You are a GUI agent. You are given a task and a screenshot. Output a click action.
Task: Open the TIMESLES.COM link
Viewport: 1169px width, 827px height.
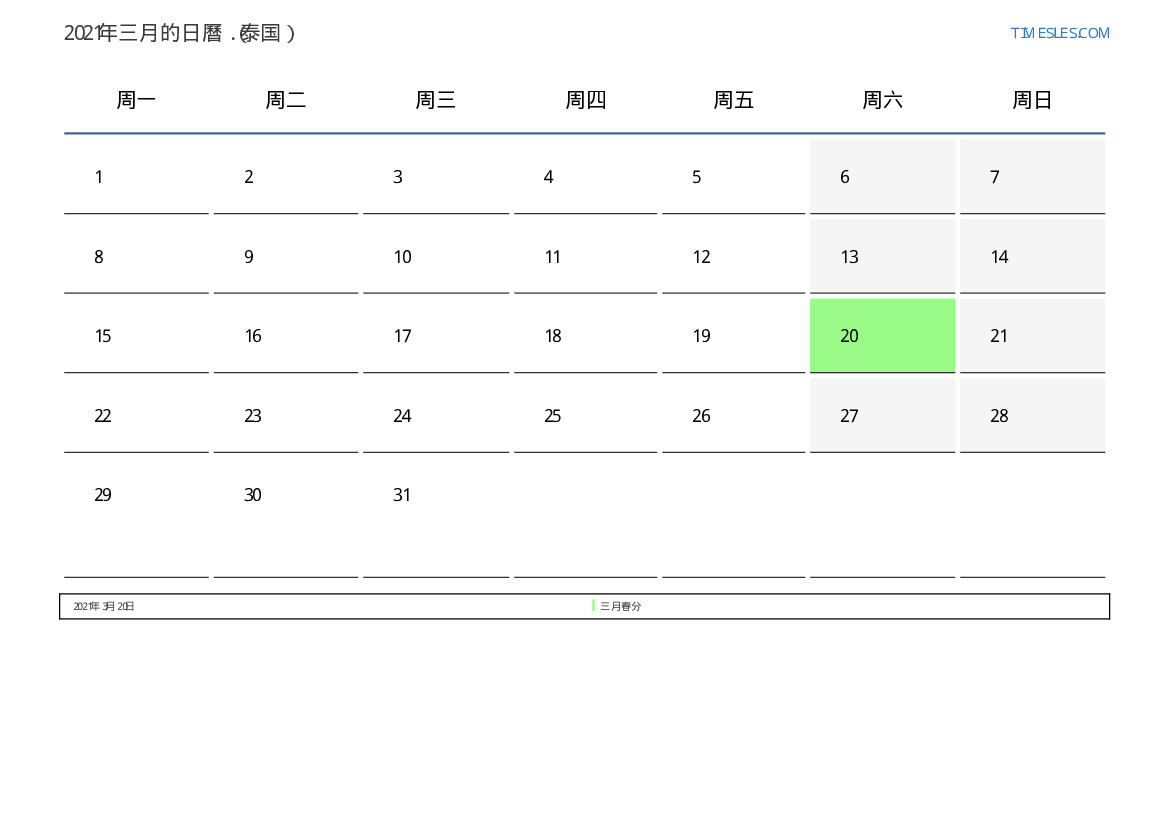click(x=1059, y=33)
